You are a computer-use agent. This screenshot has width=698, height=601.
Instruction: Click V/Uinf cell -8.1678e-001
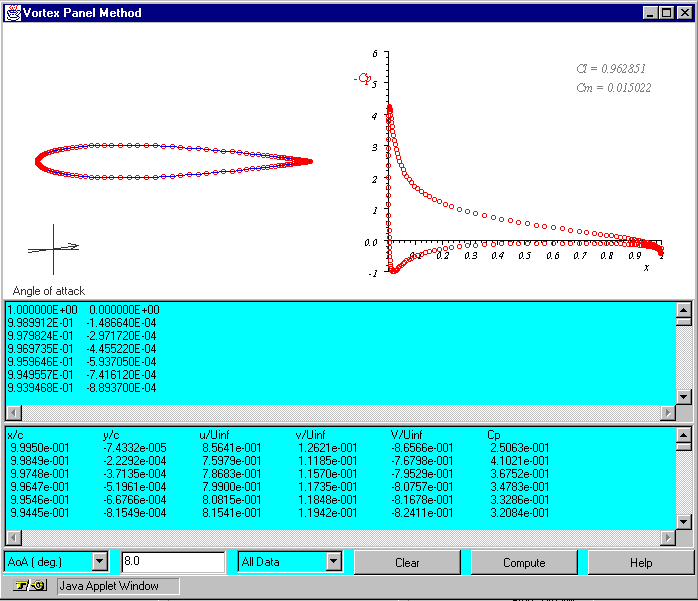[x=422, y=499]
